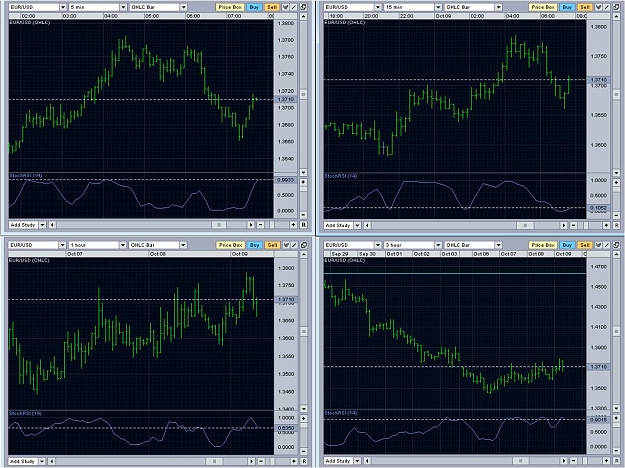The height and width of the screenshot is (468, 625).
Task: Click the 04:00 time label in 5 min chart
Action: click(x=111, y=16)
